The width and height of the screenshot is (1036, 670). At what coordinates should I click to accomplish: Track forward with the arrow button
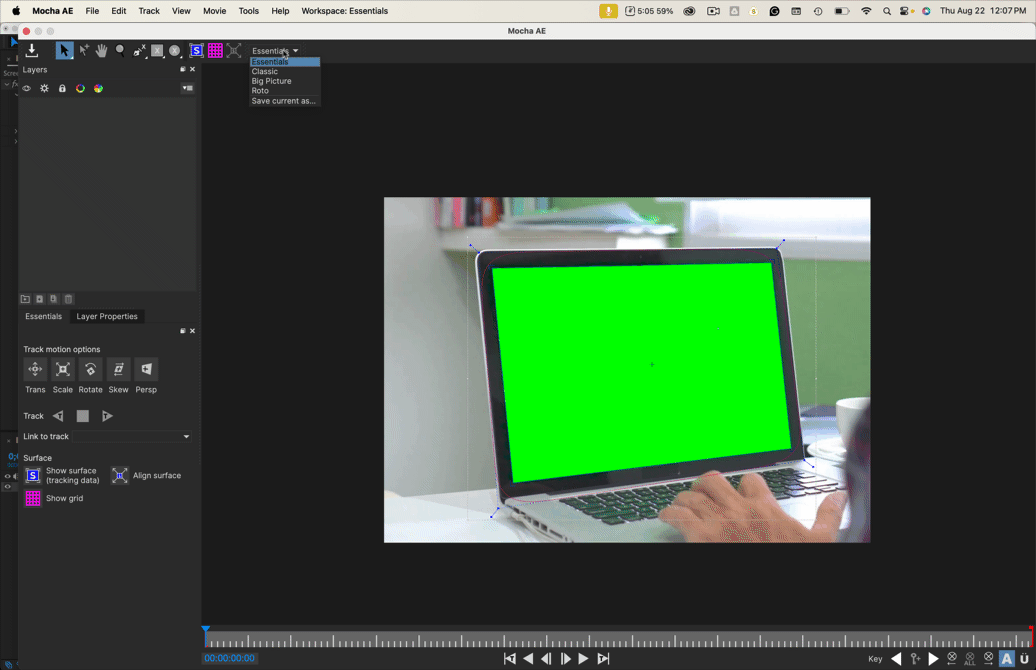(x=107, y=416)
